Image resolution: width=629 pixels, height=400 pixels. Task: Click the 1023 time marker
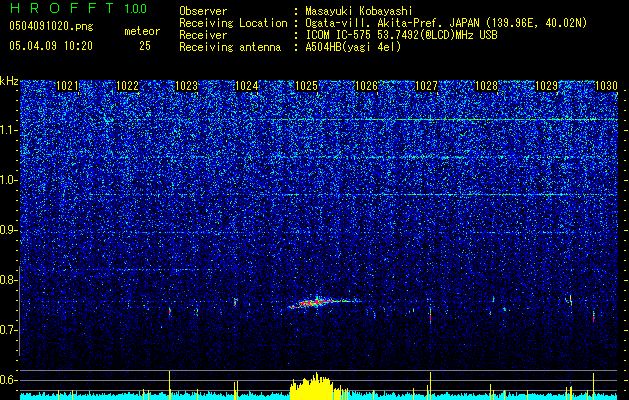[187, 86]
